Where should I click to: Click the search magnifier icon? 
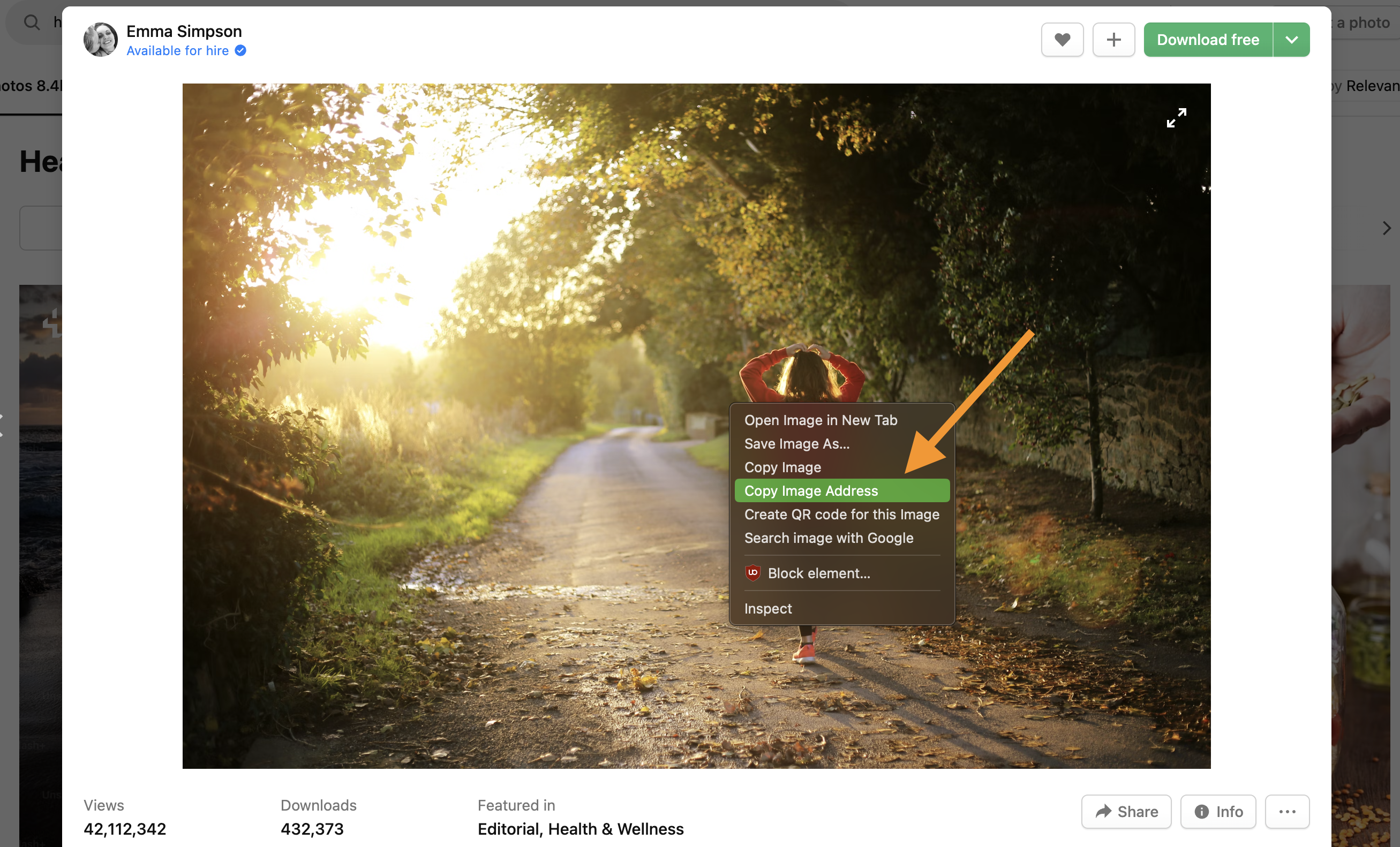pos(32,22)
